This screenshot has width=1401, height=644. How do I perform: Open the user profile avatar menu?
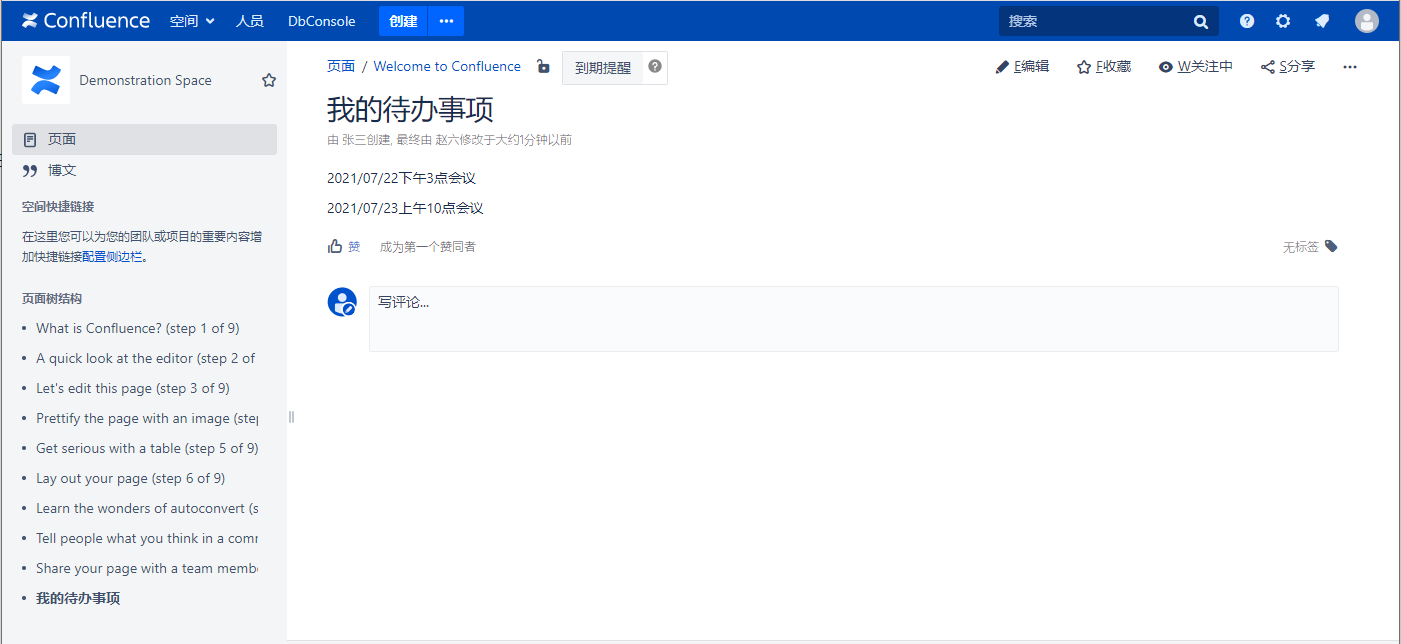(x=1366, y=21)
